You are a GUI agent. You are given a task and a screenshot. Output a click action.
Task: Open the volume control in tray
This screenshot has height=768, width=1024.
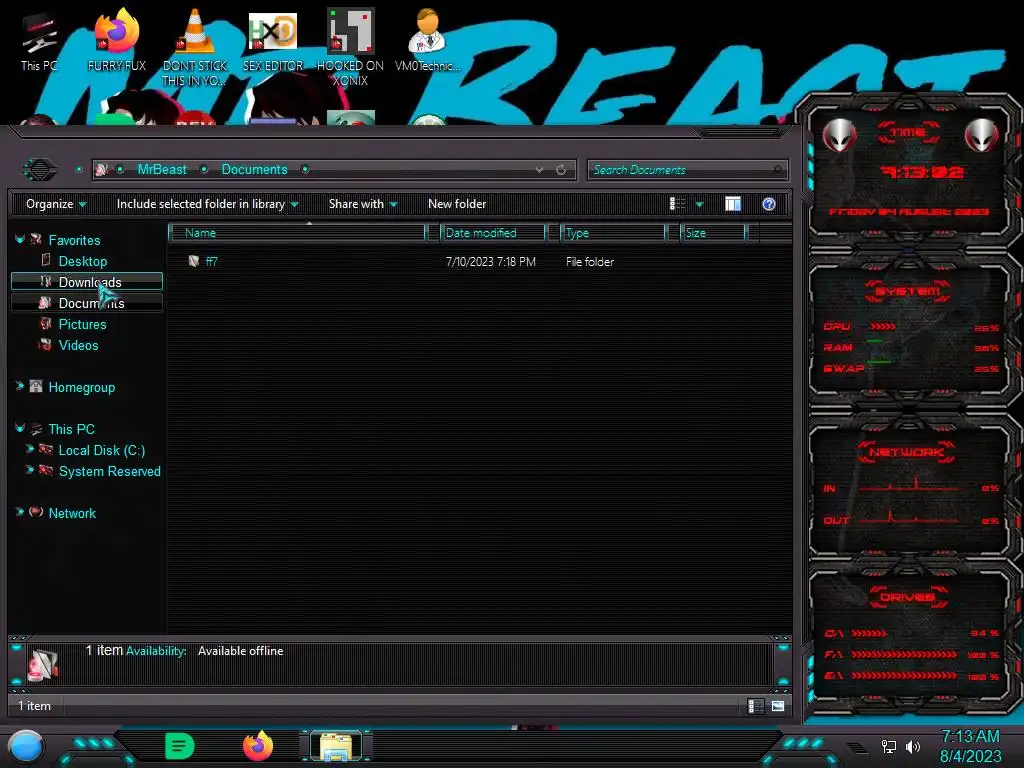point(913,746)
